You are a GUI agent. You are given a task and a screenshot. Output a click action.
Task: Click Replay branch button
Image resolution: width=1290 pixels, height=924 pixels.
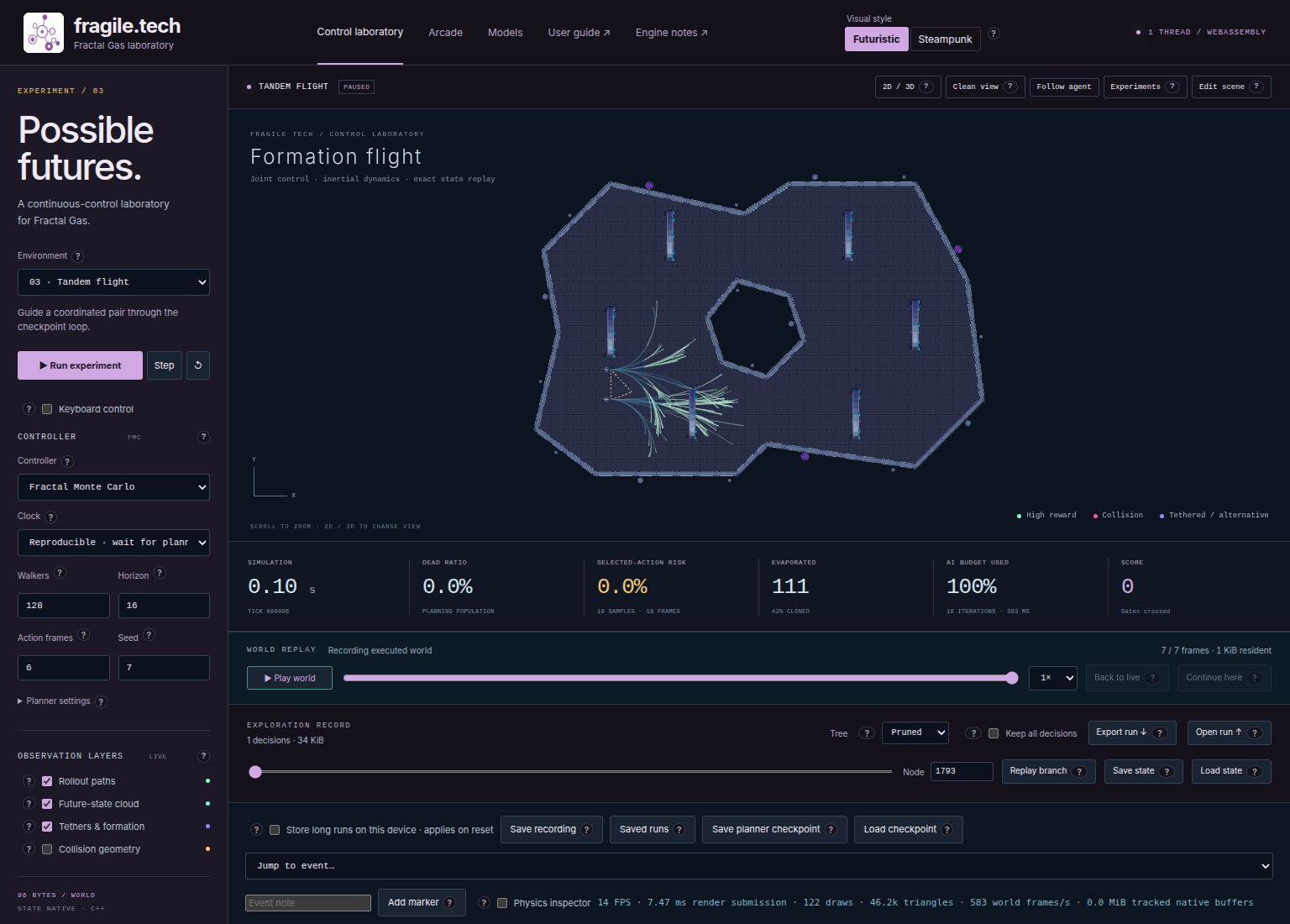click(x=1049, y=771)
